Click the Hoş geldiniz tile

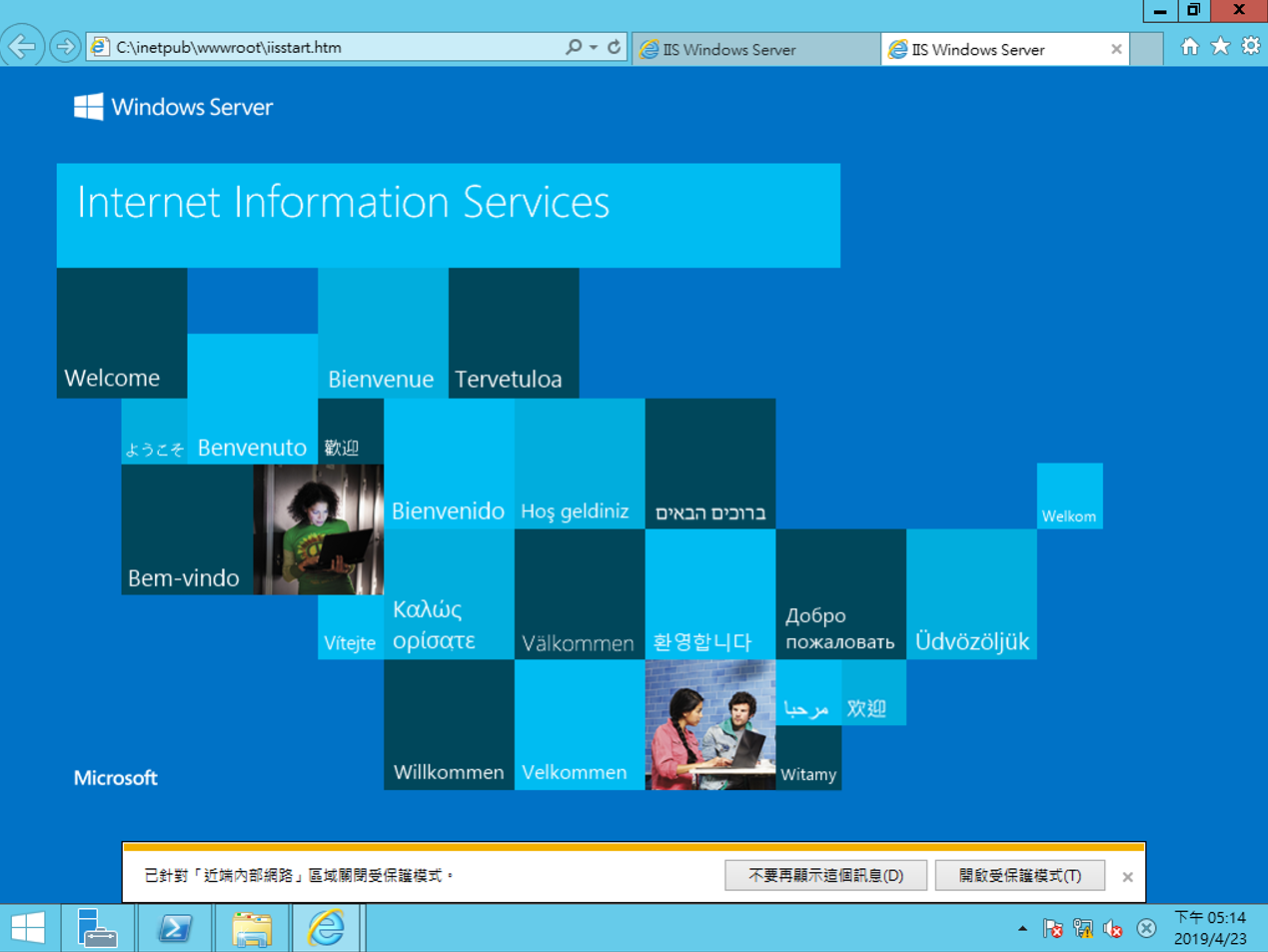point(580,464)
